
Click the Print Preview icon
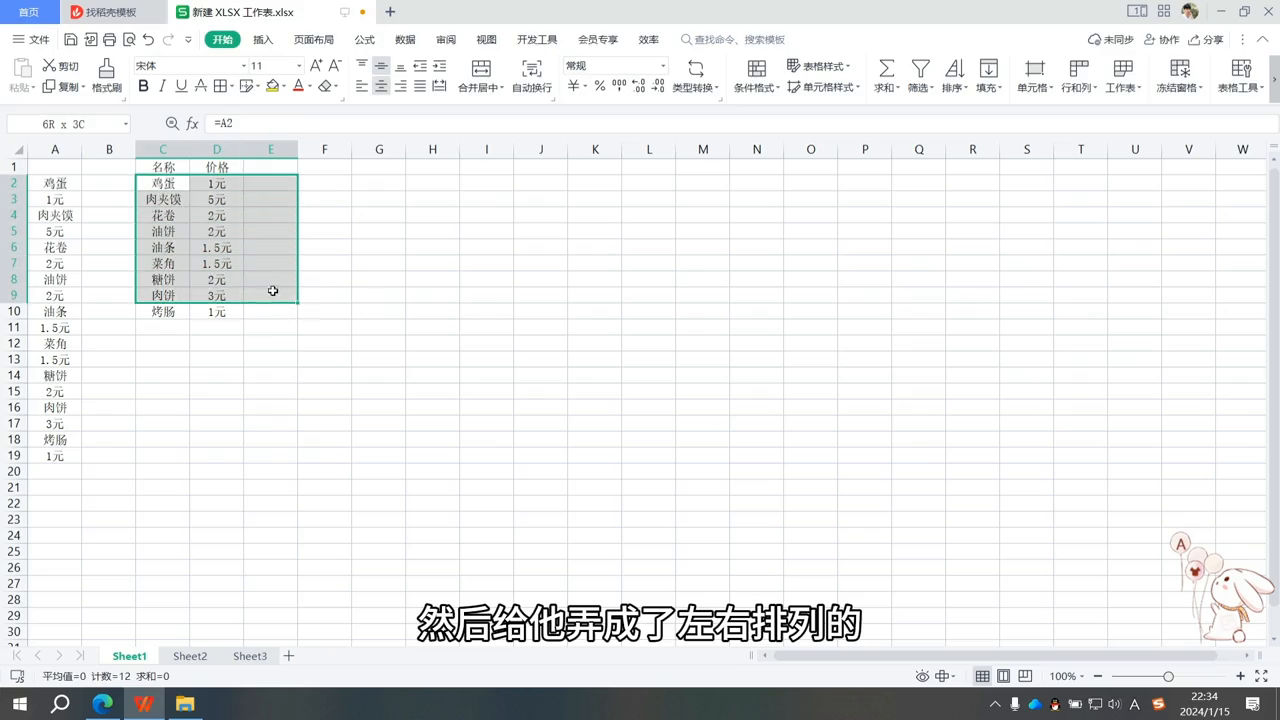(129, 40)
